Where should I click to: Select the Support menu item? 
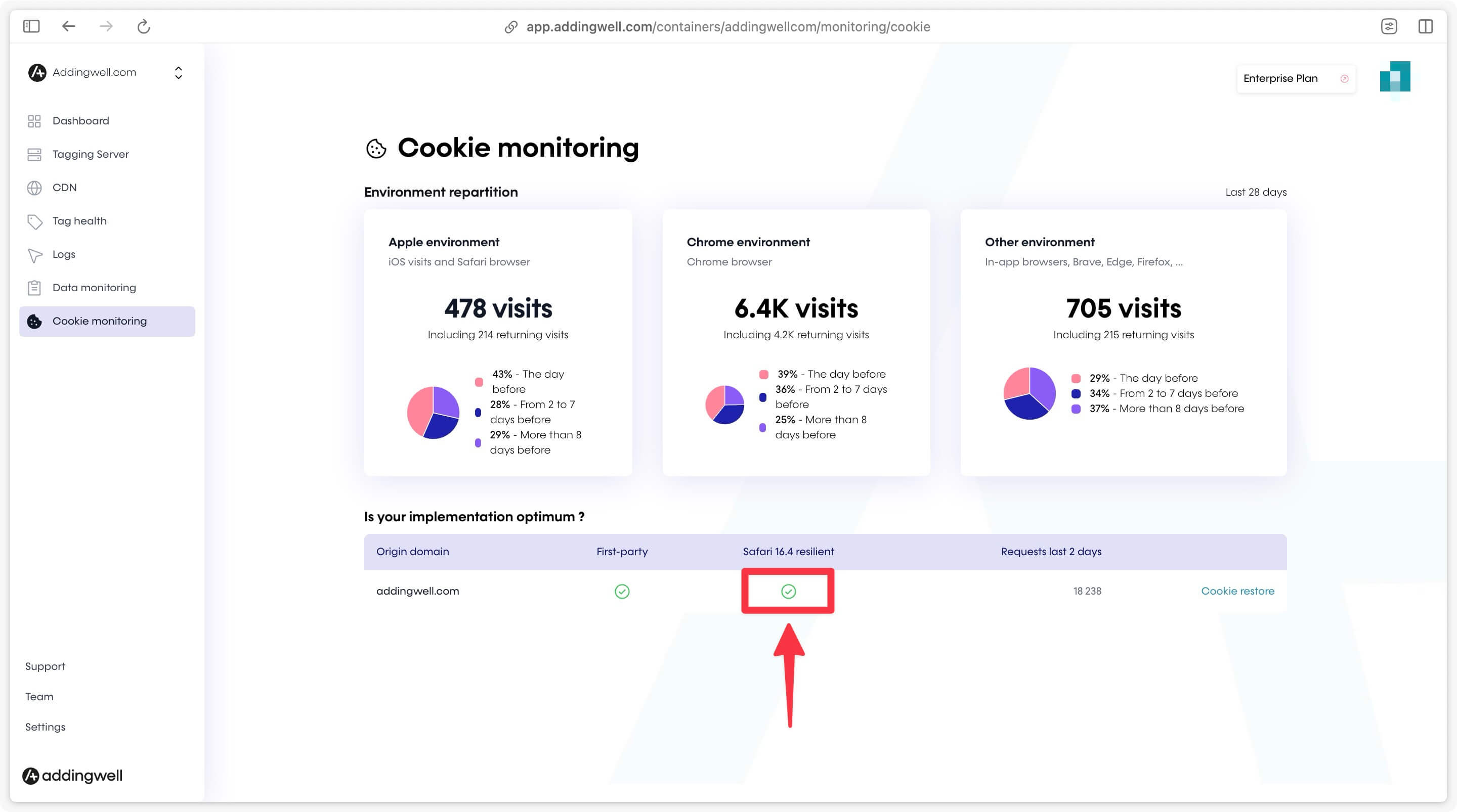tap(45, 665)
